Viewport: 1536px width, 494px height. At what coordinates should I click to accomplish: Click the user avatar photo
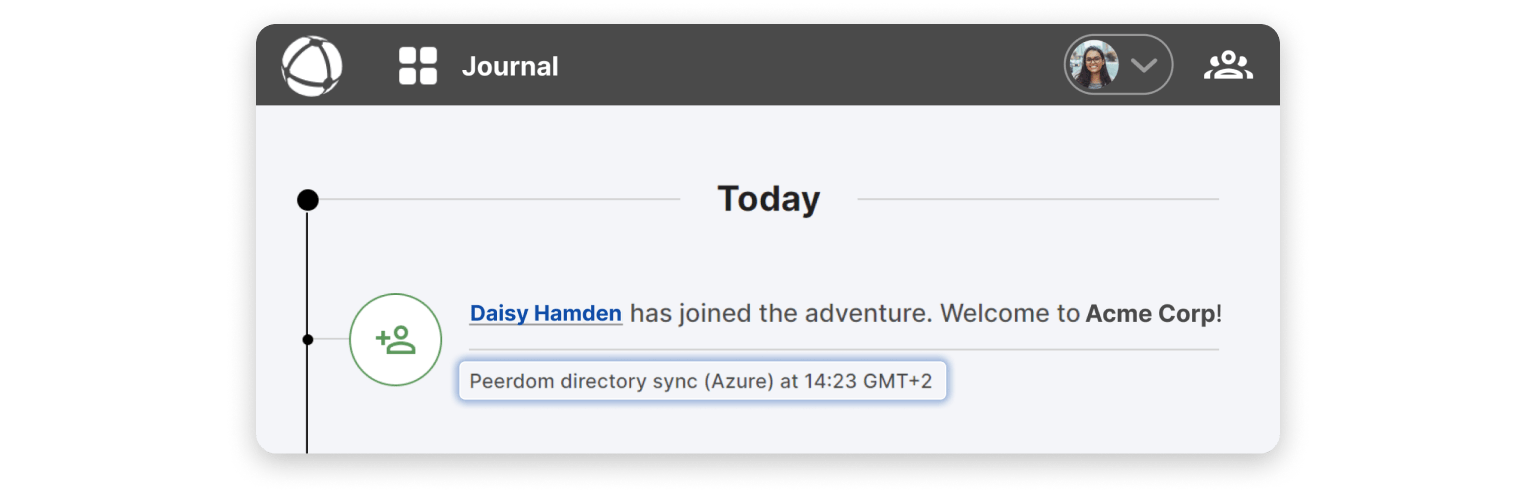1092,66
